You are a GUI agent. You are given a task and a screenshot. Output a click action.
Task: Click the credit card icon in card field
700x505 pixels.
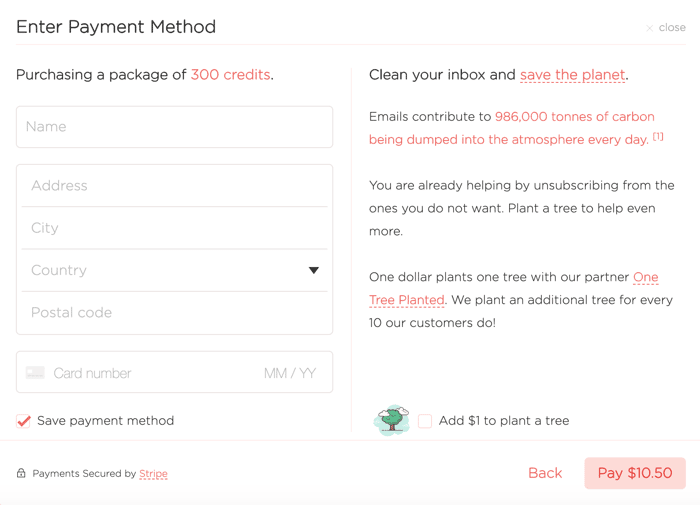35,373
